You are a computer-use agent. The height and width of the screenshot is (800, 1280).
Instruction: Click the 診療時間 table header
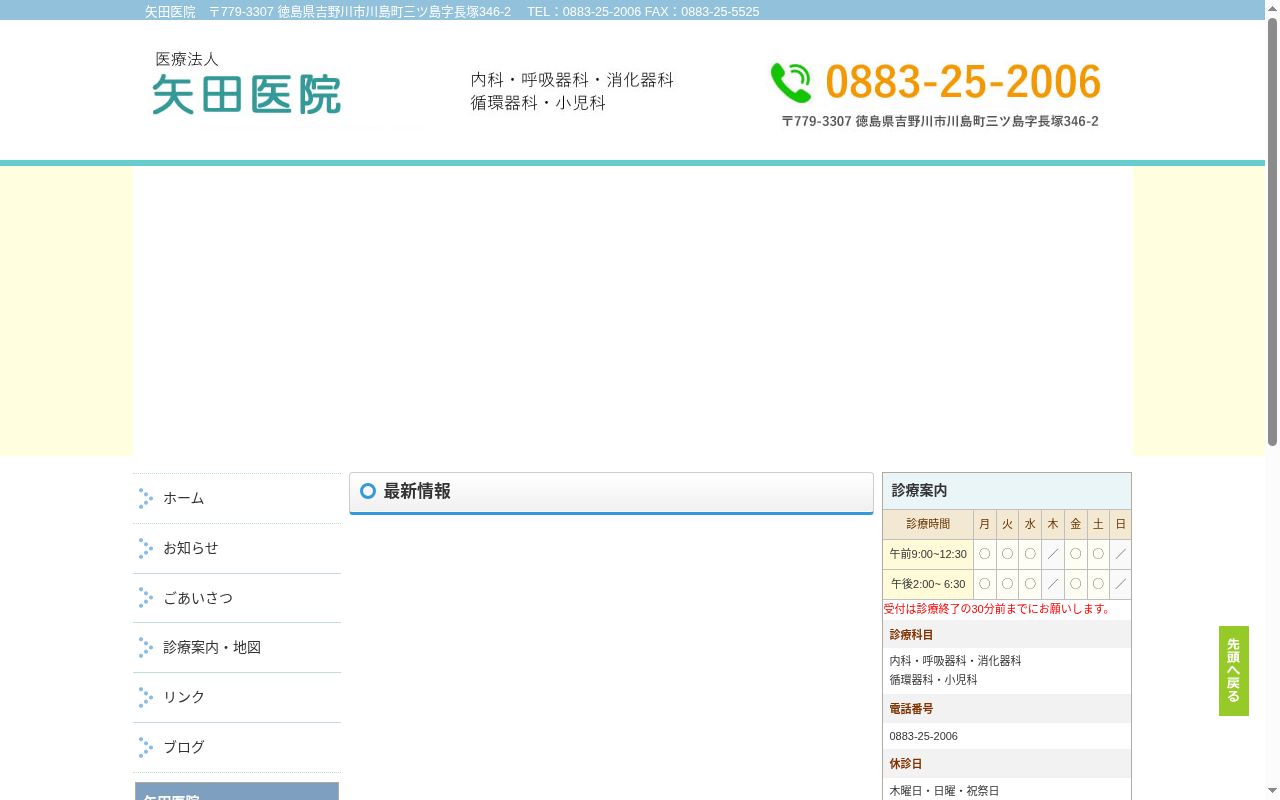[x=928, y=524]
